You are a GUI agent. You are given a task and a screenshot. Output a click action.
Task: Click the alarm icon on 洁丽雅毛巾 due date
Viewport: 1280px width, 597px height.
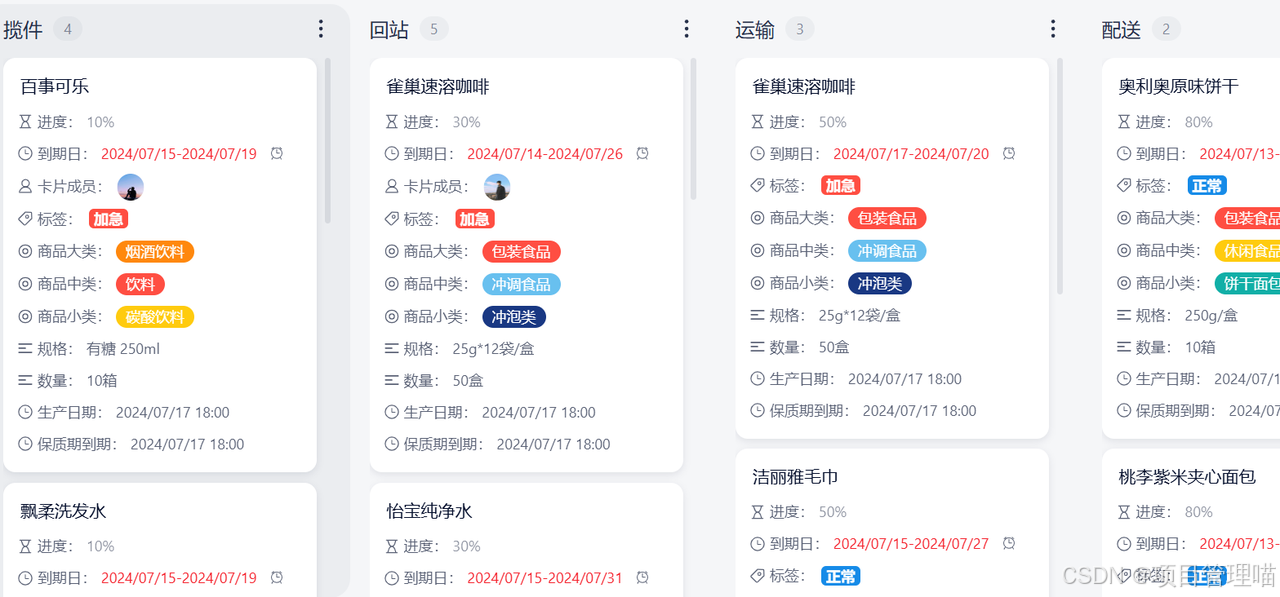[1009, 544]
